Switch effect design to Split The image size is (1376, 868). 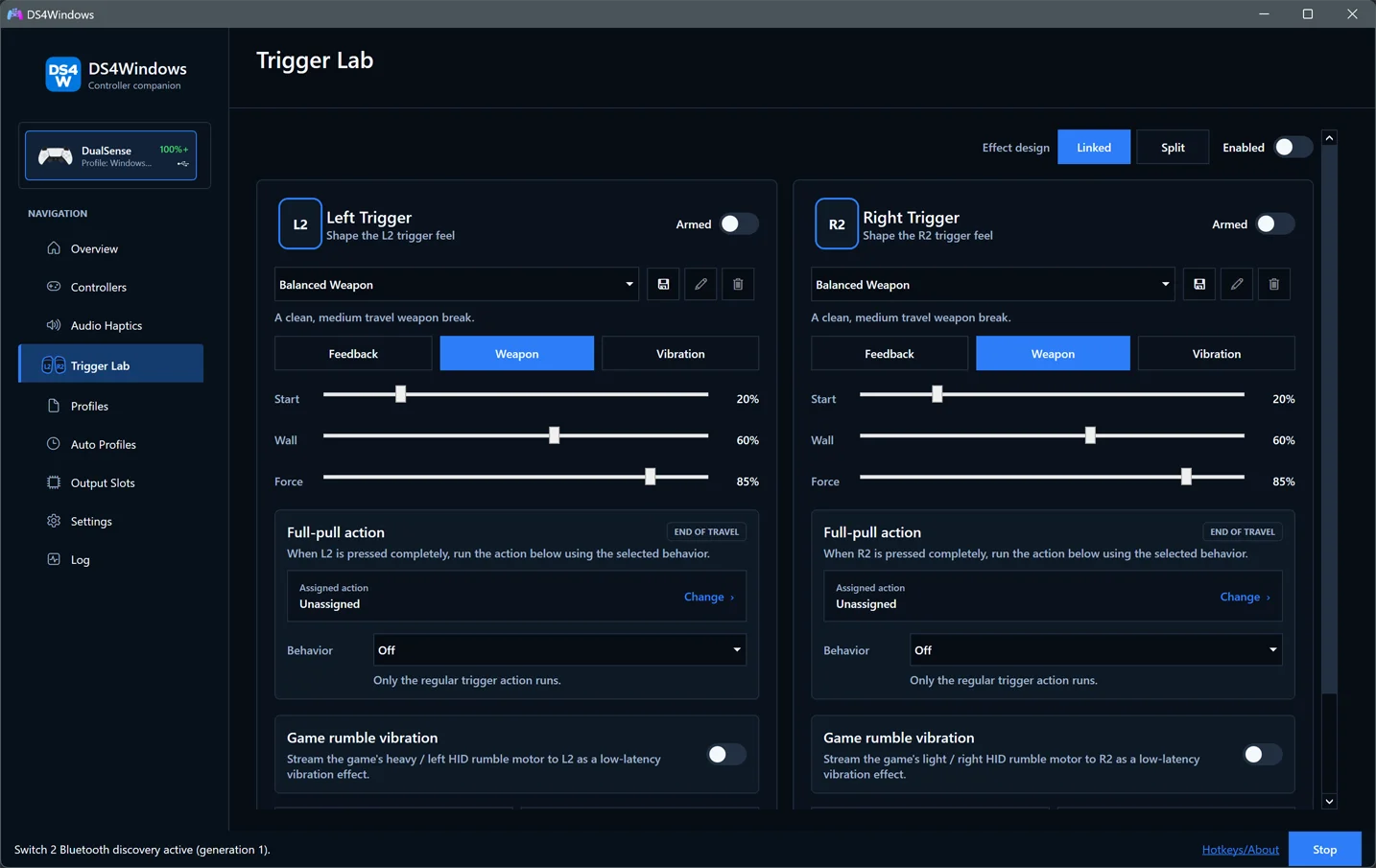(x=1173, y=147)
